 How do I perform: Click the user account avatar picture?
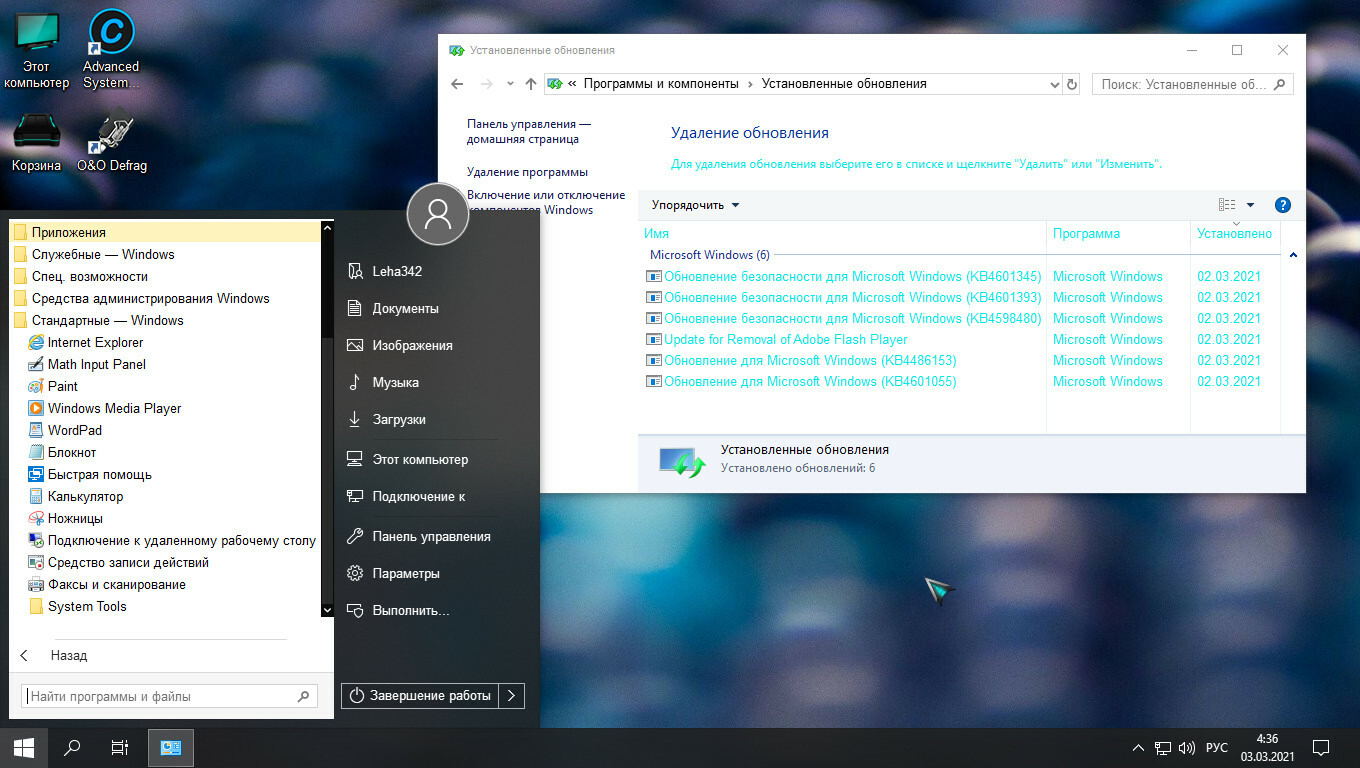click(x=438, y=214)
